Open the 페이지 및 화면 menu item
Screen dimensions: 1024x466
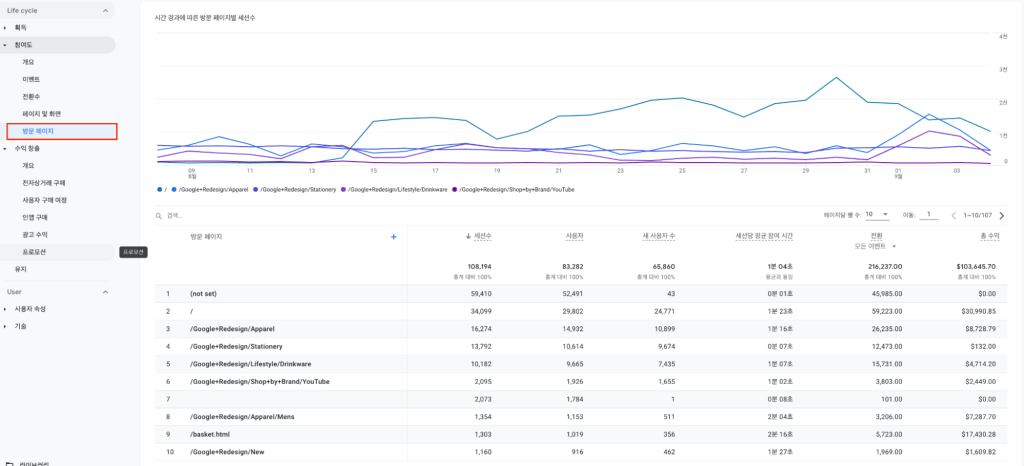[41, 114]
